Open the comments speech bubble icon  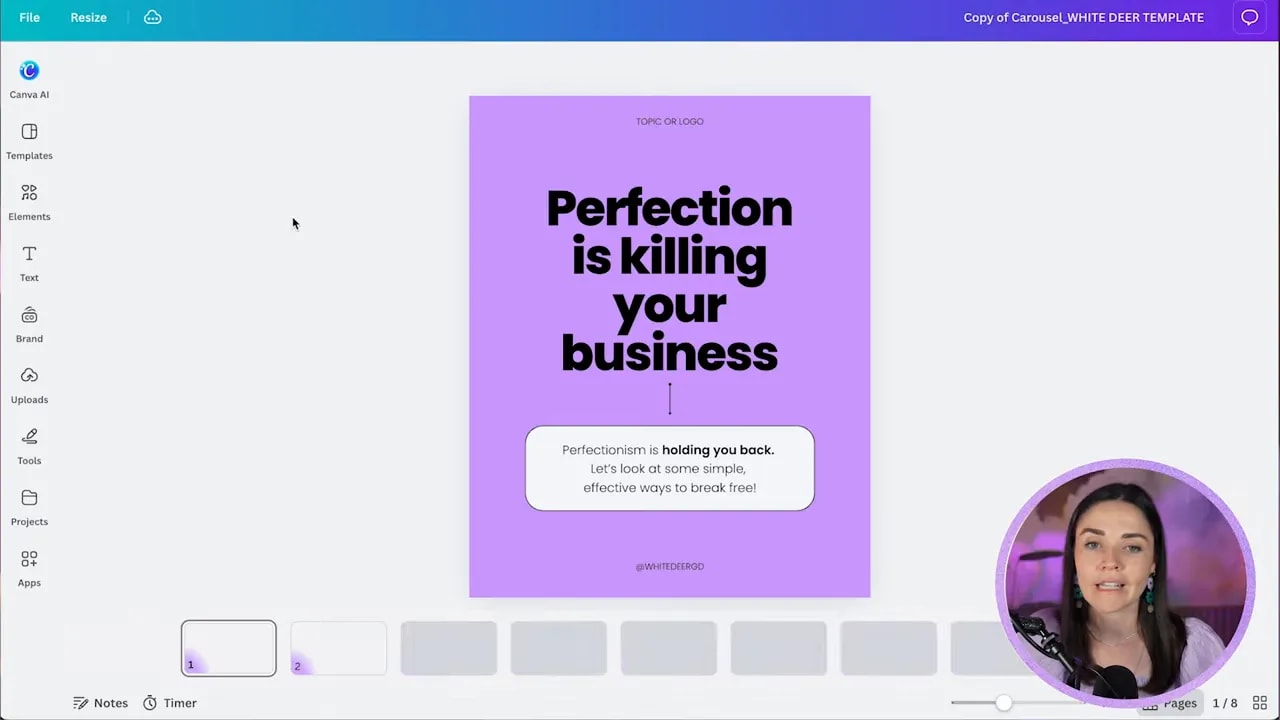pyautogui.click(x=1249, y=17)
